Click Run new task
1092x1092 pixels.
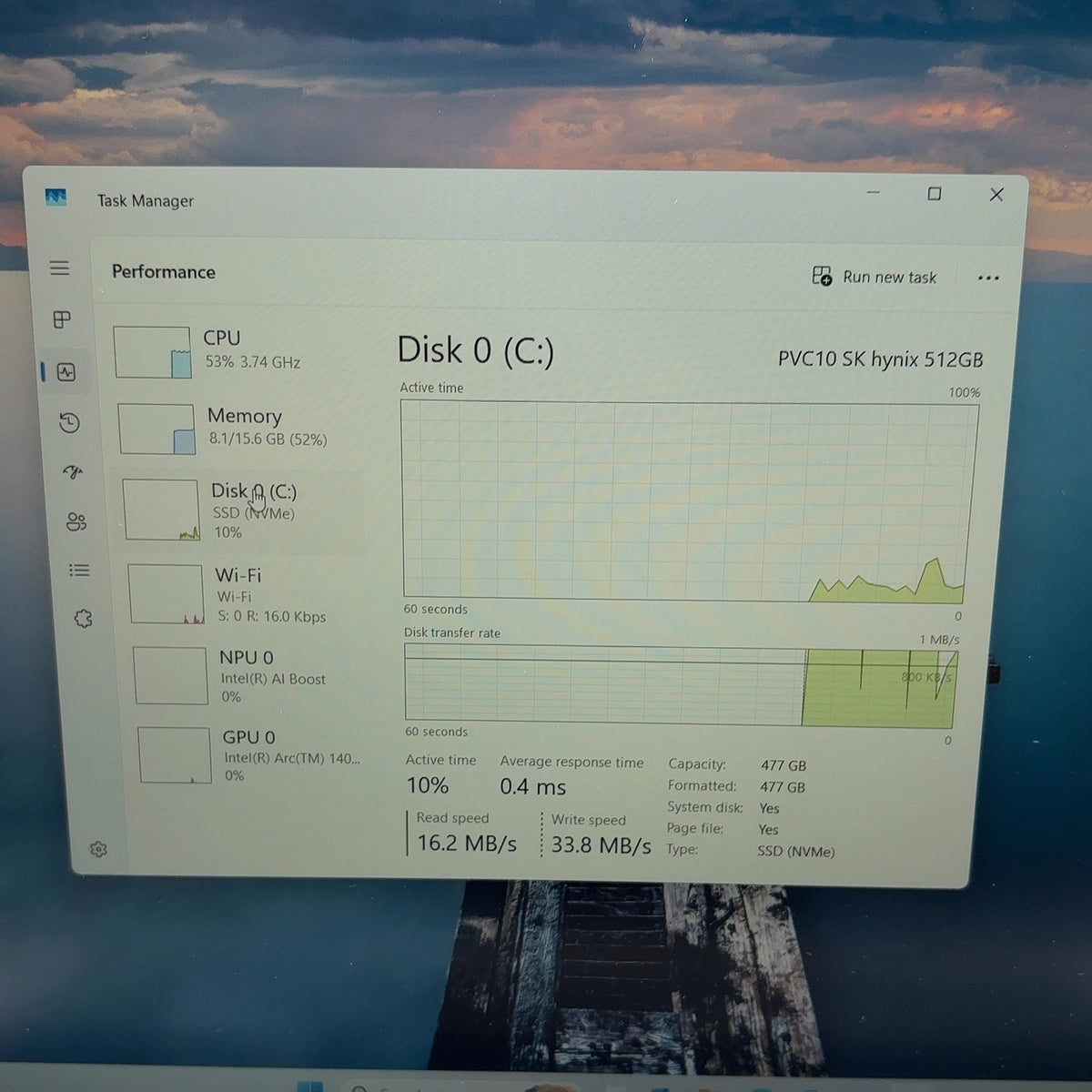875,277
